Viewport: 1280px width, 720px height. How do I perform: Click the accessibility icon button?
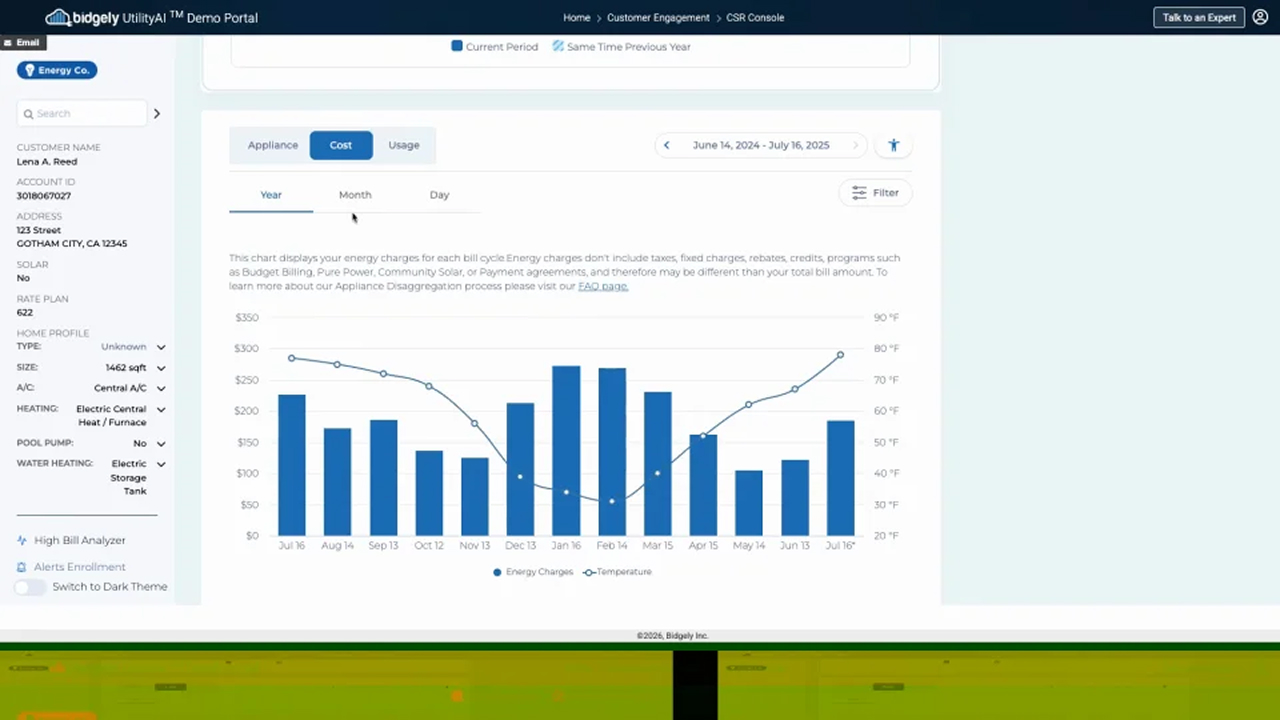click(894, 145)
